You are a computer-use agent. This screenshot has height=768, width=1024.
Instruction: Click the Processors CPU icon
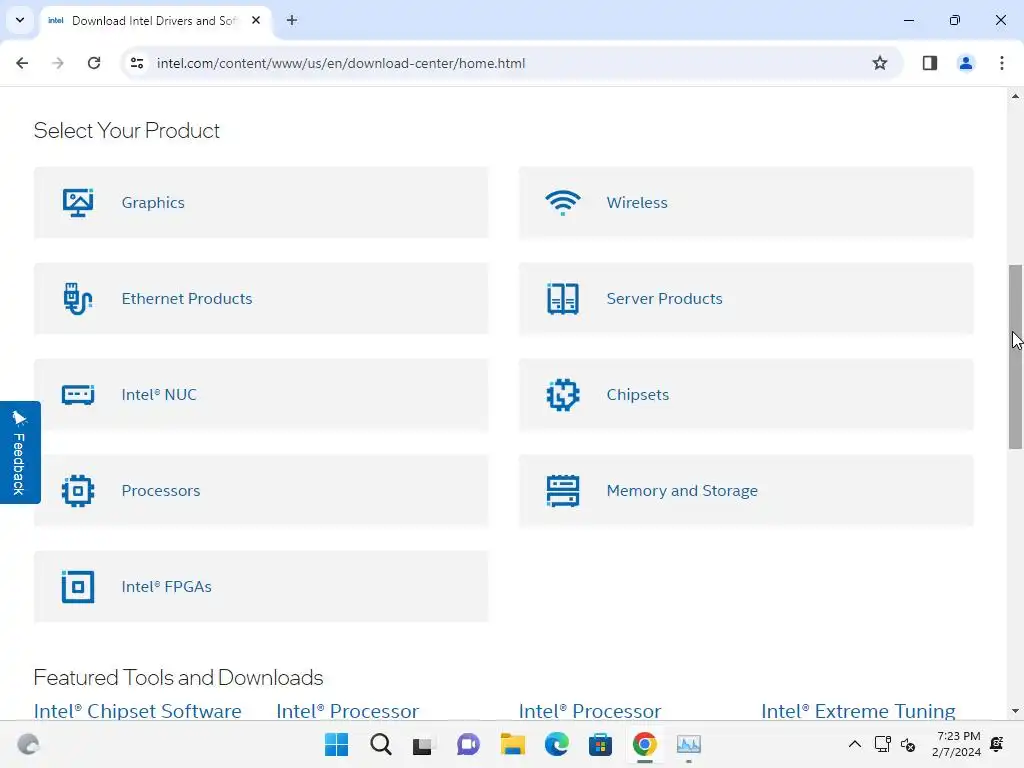click(x=78, y=490)
